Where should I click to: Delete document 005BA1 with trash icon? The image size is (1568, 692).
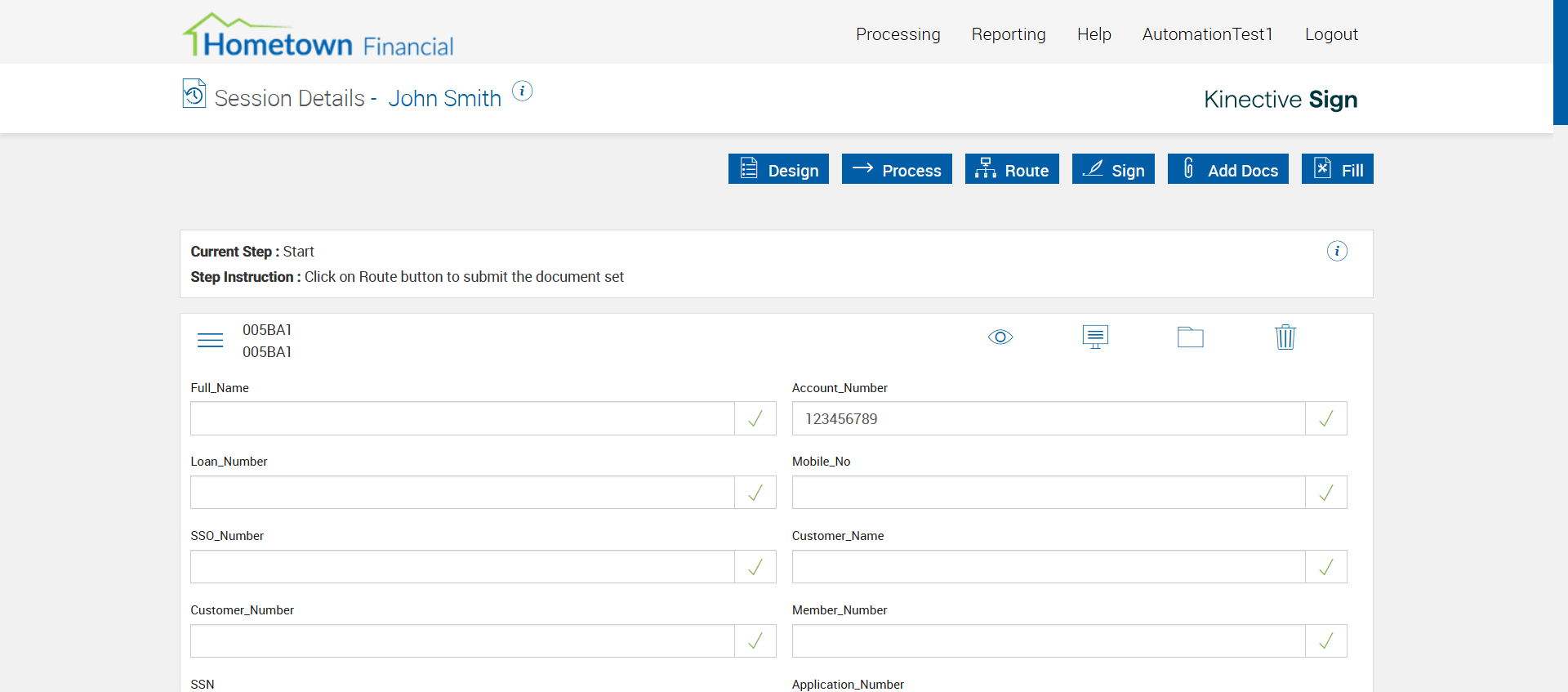click(1285, 337)
